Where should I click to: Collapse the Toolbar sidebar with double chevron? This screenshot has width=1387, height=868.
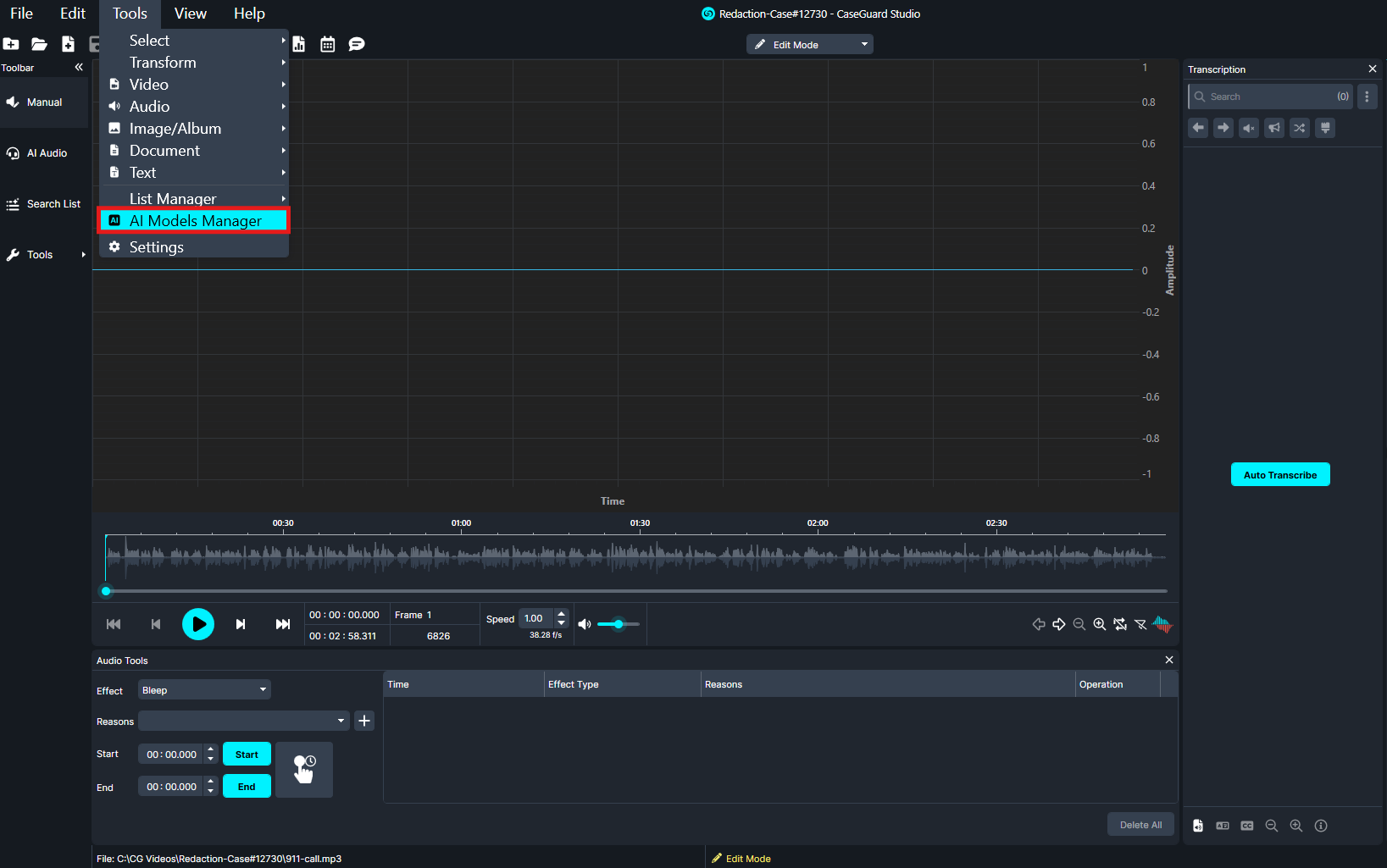[x=79, y=68]
